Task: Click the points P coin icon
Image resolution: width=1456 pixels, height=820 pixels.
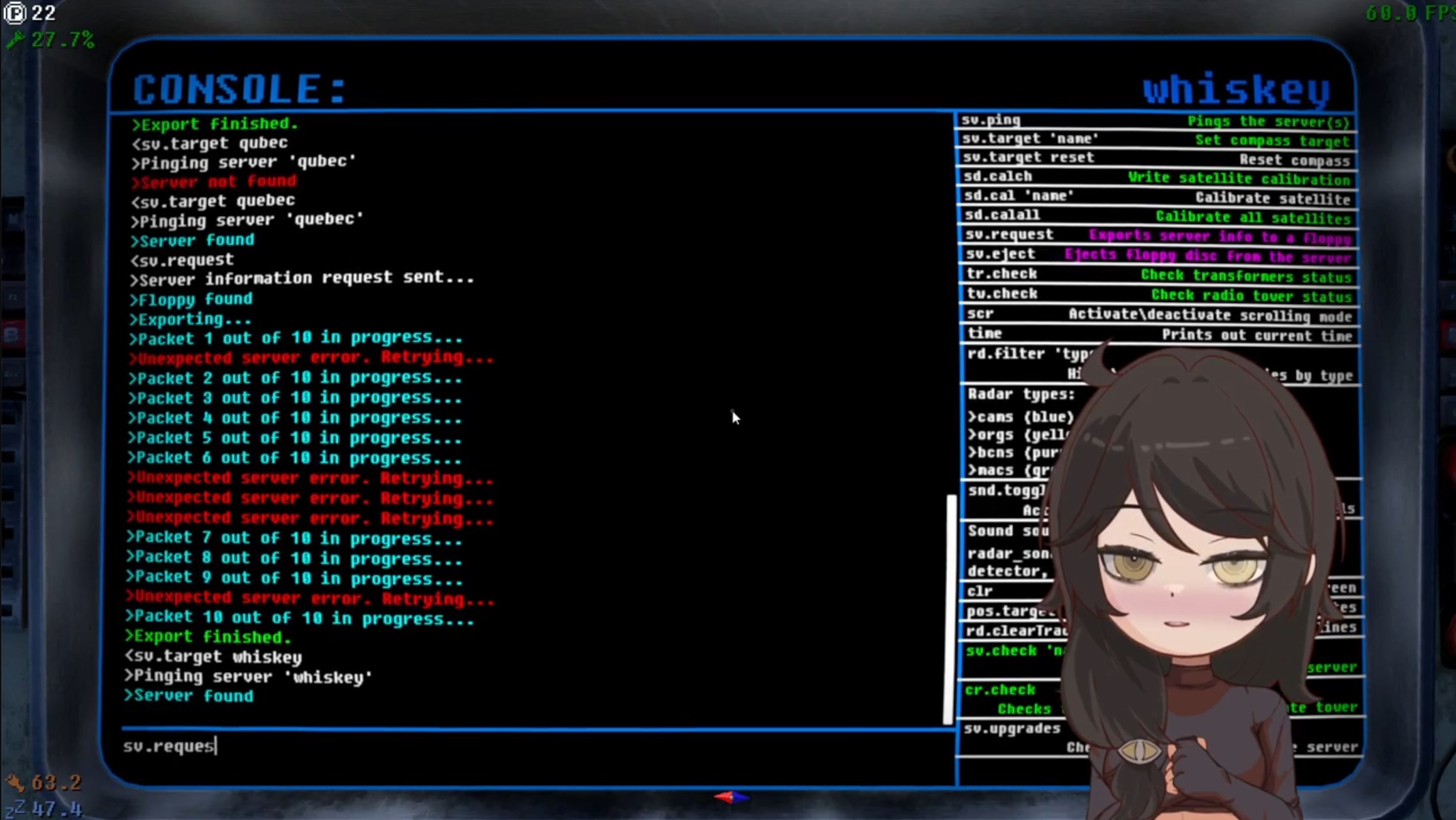Action: (x=14, y=12)
